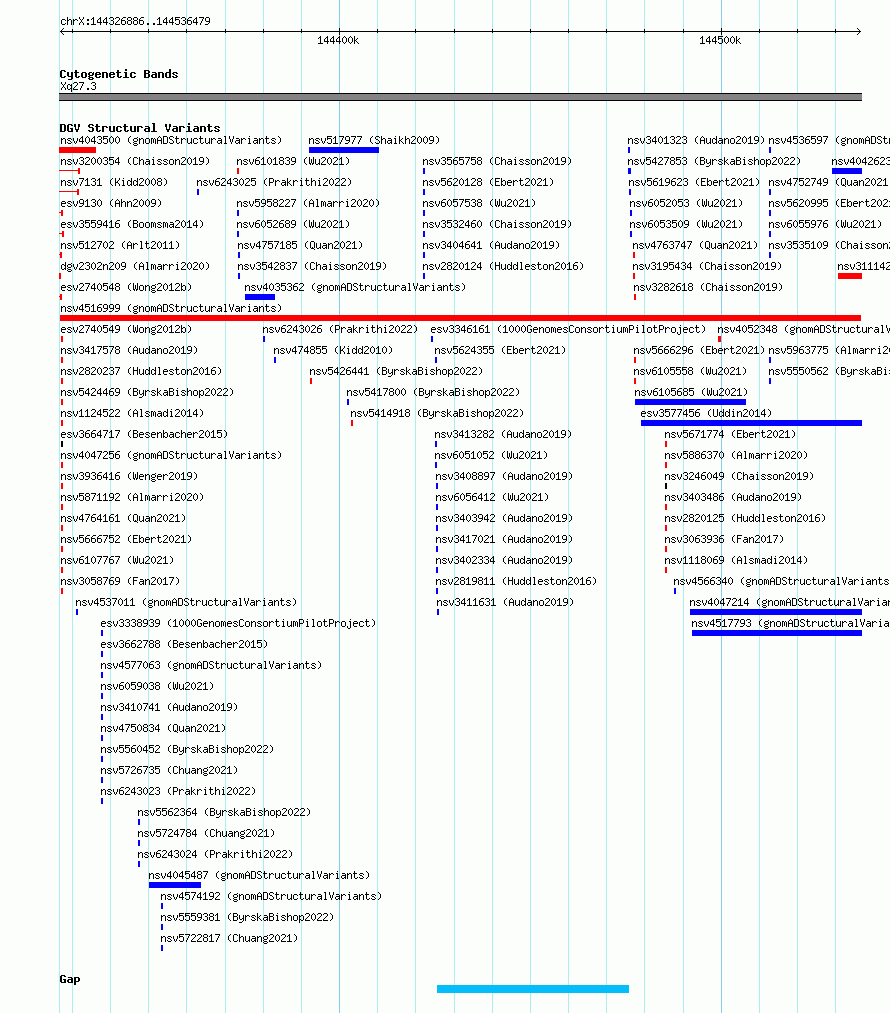Open nsv4757185 (Quan2021) variant
This screenshot has height=1013, width=890.
click(300, 245)
